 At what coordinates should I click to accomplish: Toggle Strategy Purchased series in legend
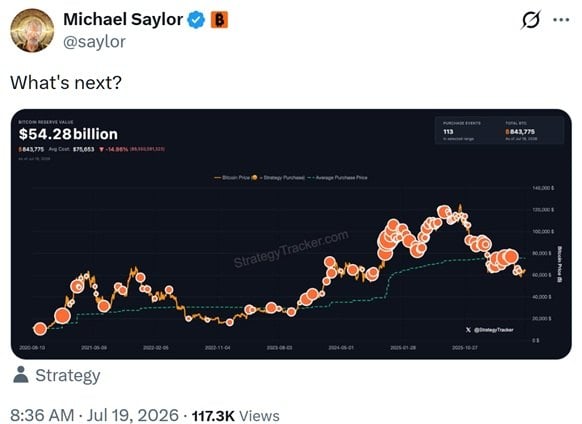(x=279, y=177)
